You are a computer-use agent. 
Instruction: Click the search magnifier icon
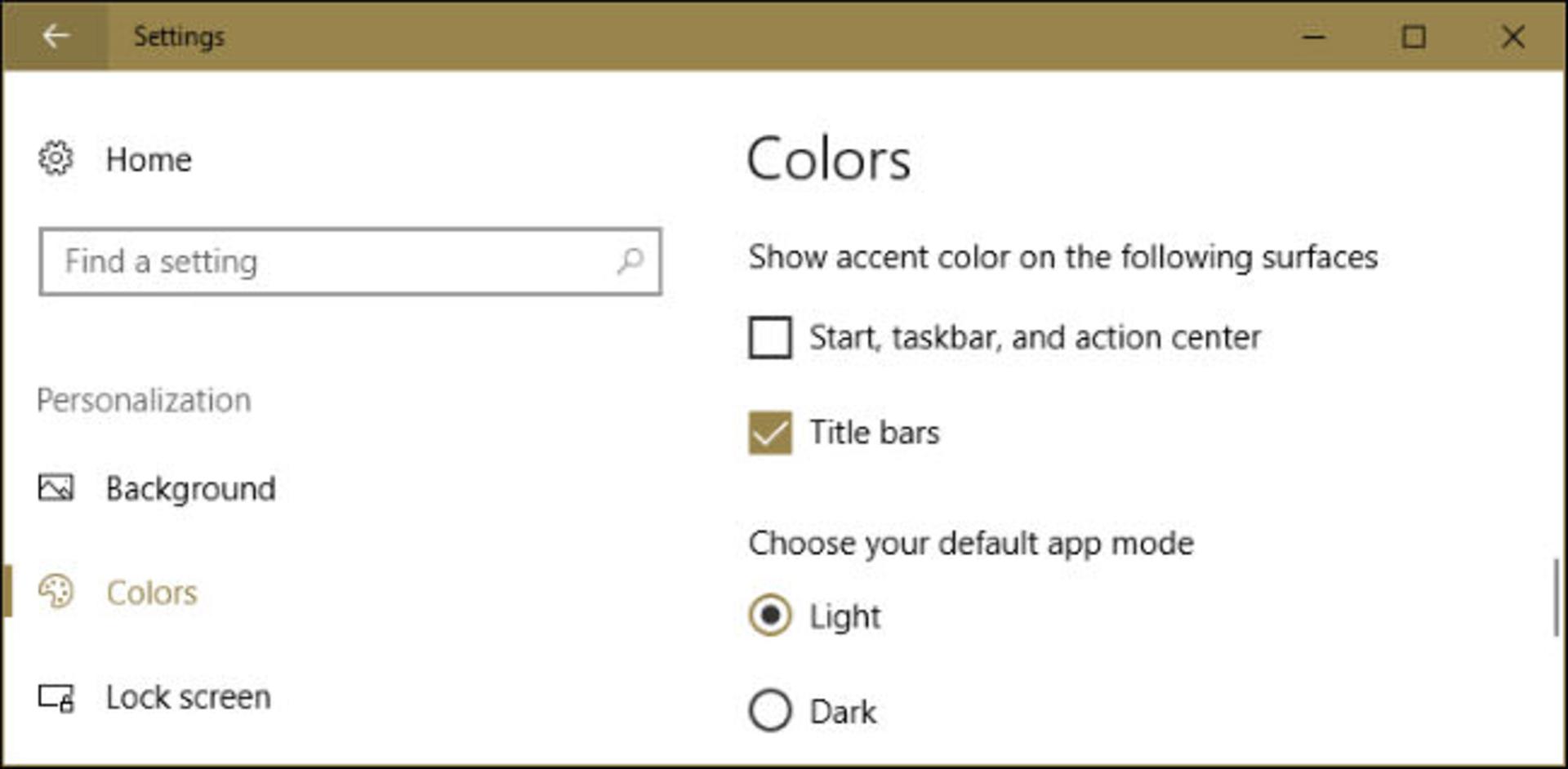(x=630, y=261)
